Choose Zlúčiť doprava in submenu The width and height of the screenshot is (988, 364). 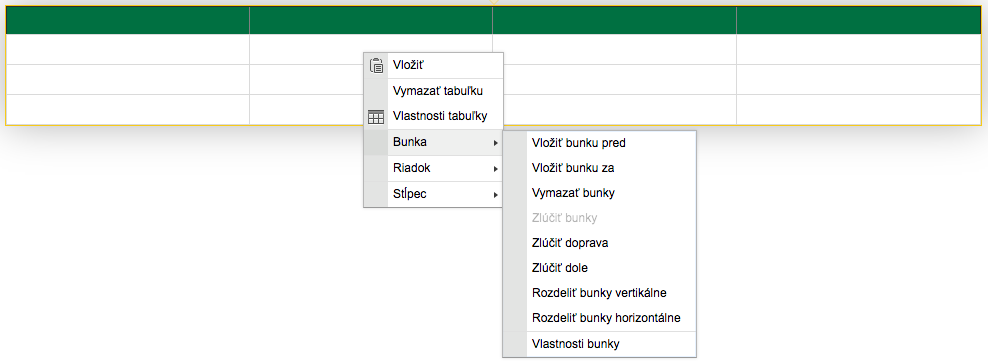[600, 242]
